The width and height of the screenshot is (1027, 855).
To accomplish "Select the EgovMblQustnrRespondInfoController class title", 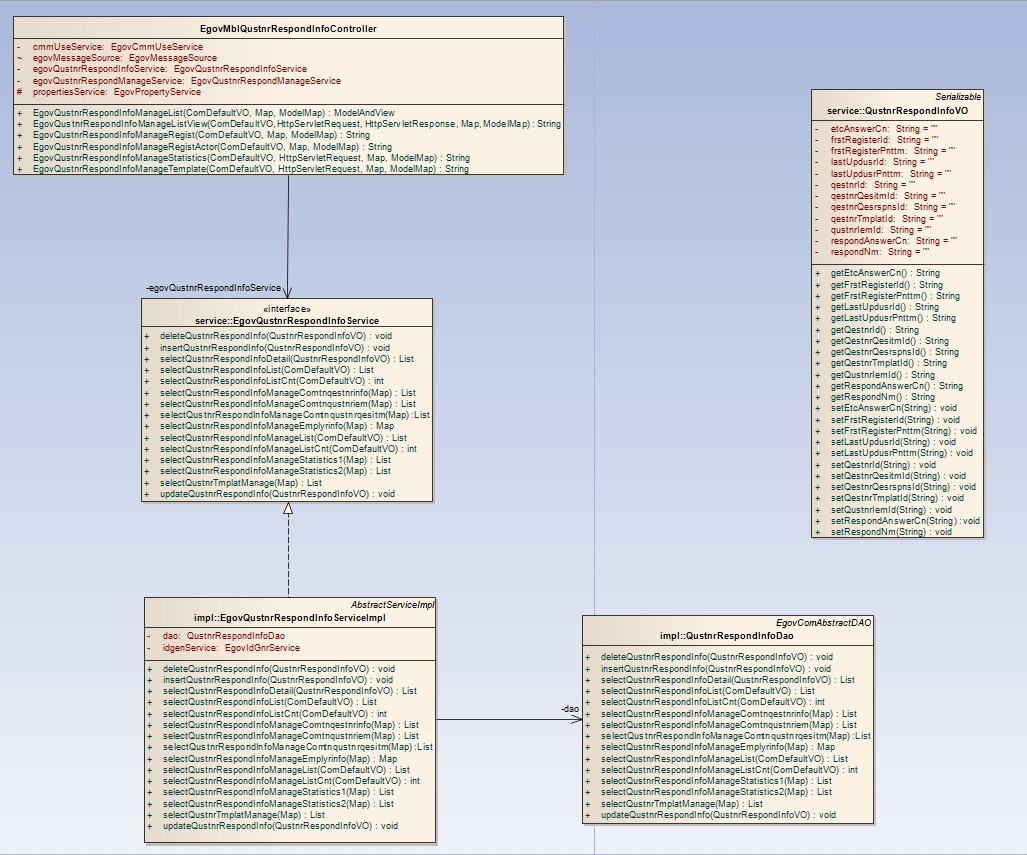I will 288,29.
